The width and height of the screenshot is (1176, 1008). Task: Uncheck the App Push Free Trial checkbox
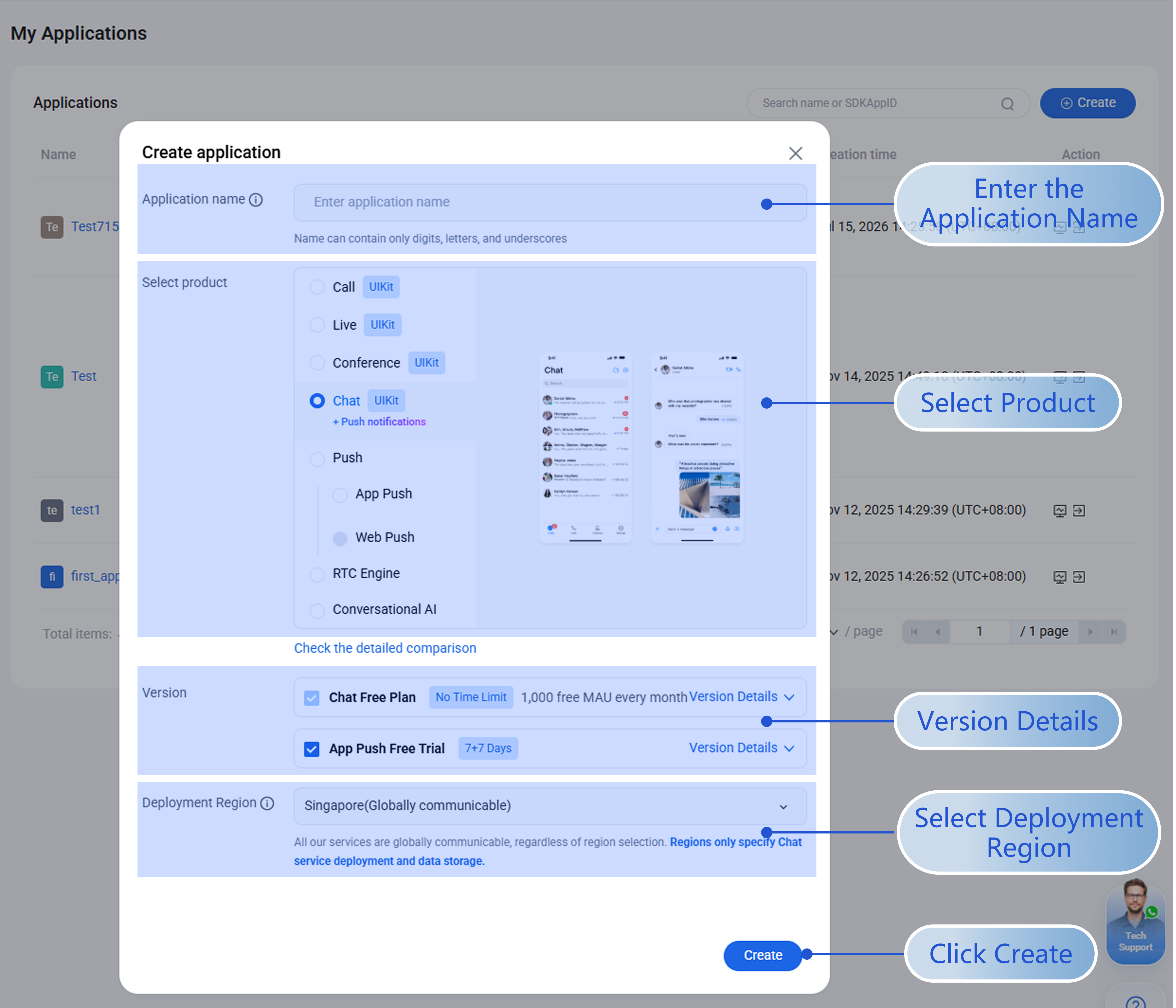coord(312,749)
